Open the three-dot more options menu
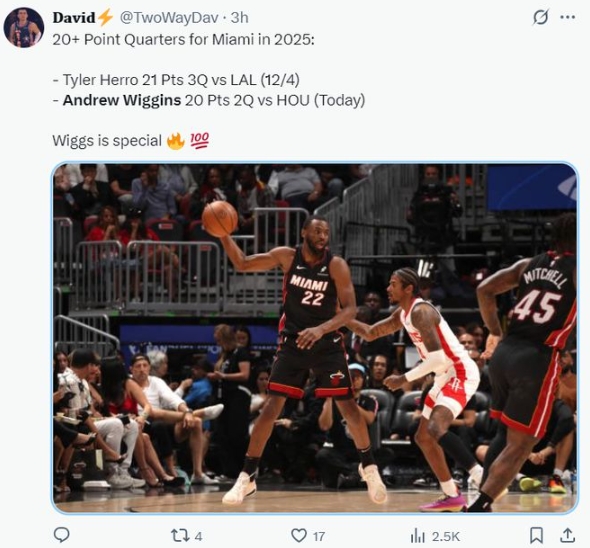This screenshot has height=548, width=590. [x=568, y=17]
